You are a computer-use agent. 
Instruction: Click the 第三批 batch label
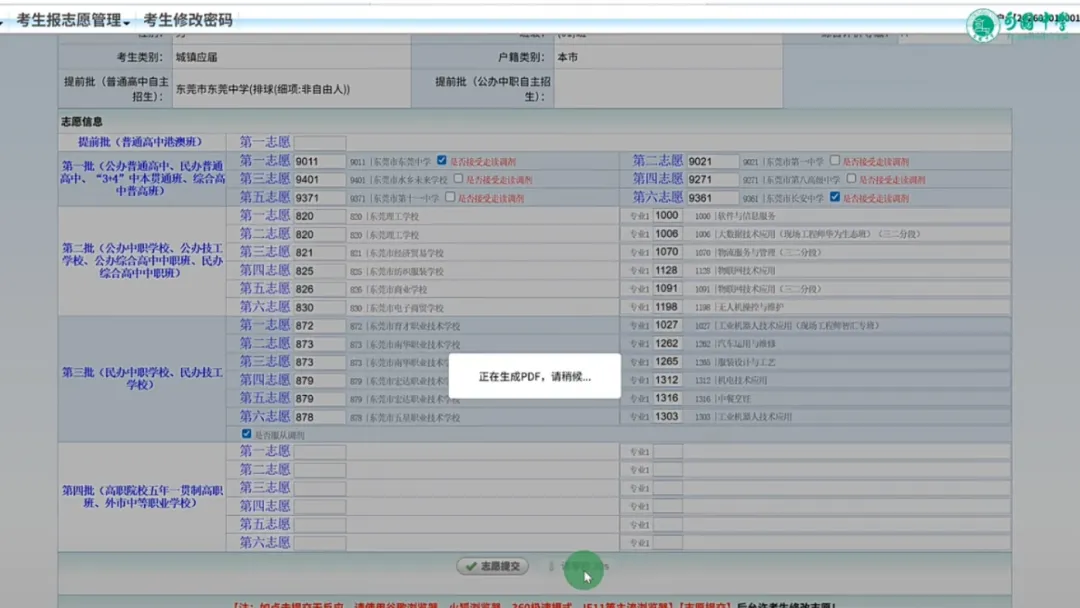pyautogui.click(x=142, y=378)
